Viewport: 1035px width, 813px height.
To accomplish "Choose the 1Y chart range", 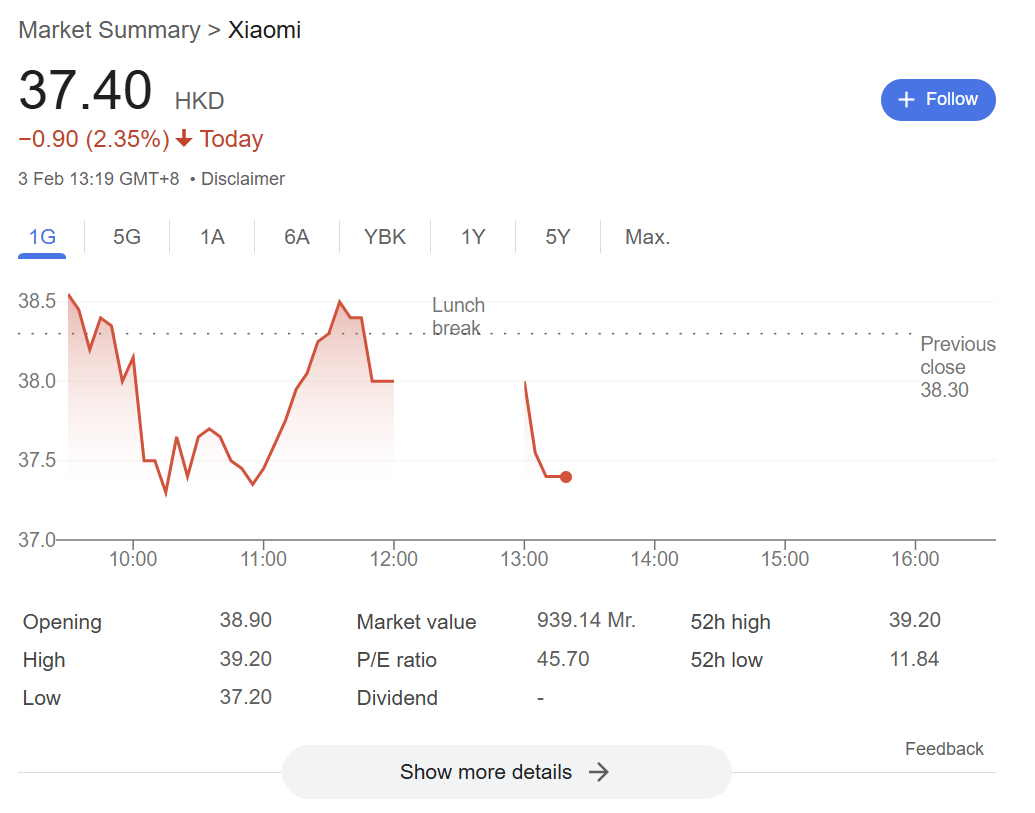I will tap(473, 236).
